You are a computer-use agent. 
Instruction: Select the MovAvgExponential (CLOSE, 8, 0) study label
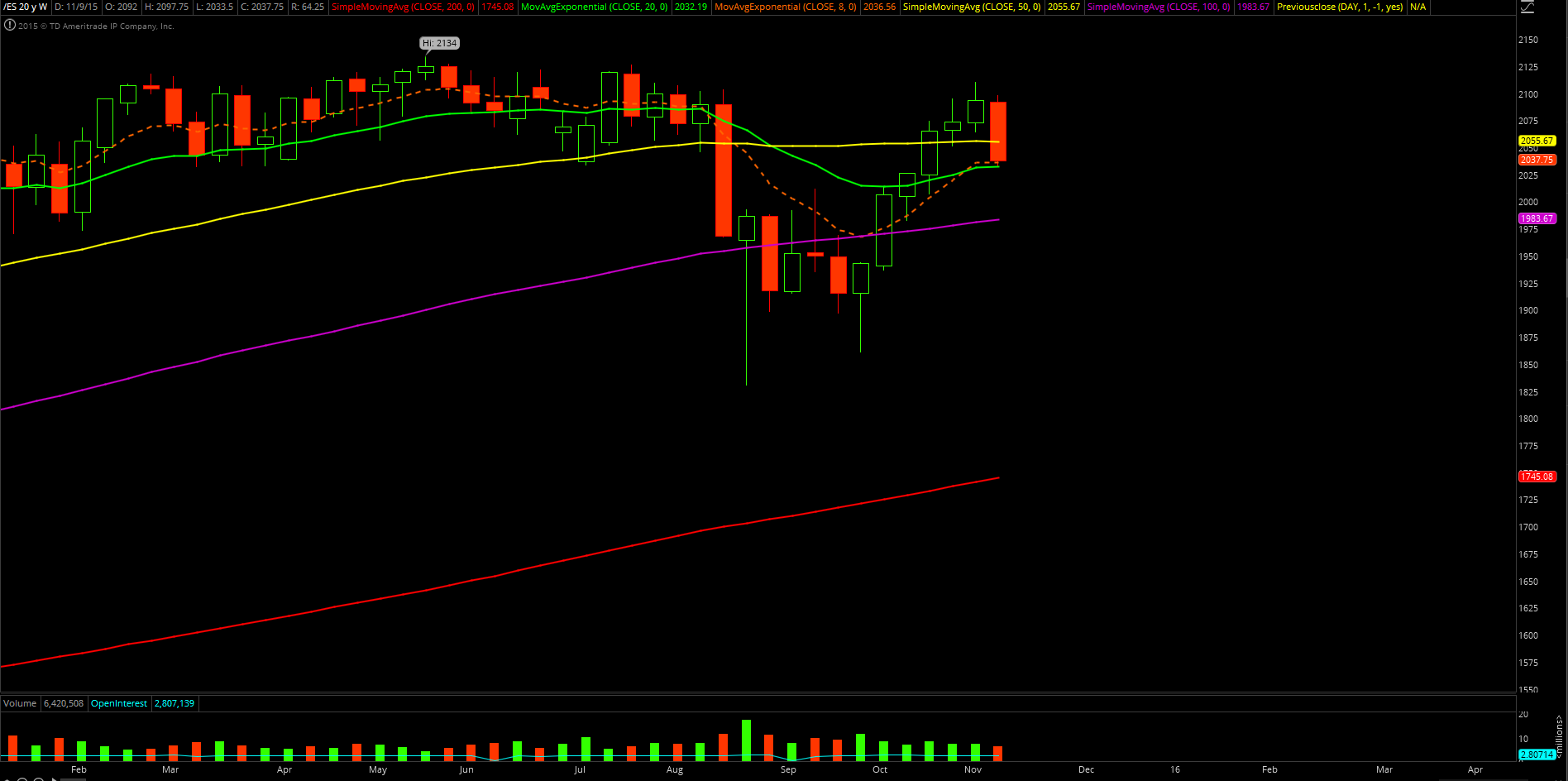[x=785, y=7]
